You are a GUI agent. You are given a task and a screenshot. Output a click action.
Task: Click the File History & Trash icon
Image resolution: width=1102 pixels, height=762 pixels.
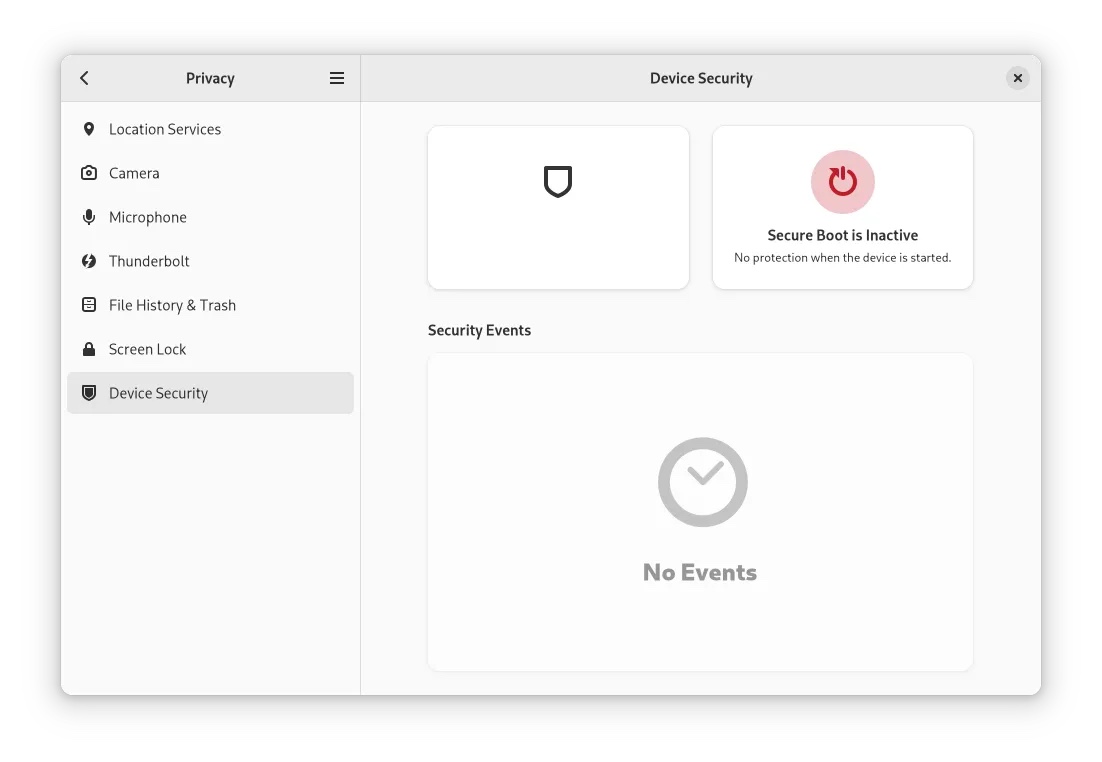(x=89, y=305)
